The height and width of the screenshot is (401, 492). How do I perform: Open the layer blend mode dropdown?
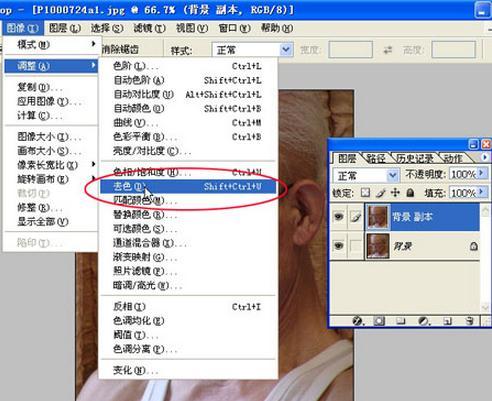[366, 175]
